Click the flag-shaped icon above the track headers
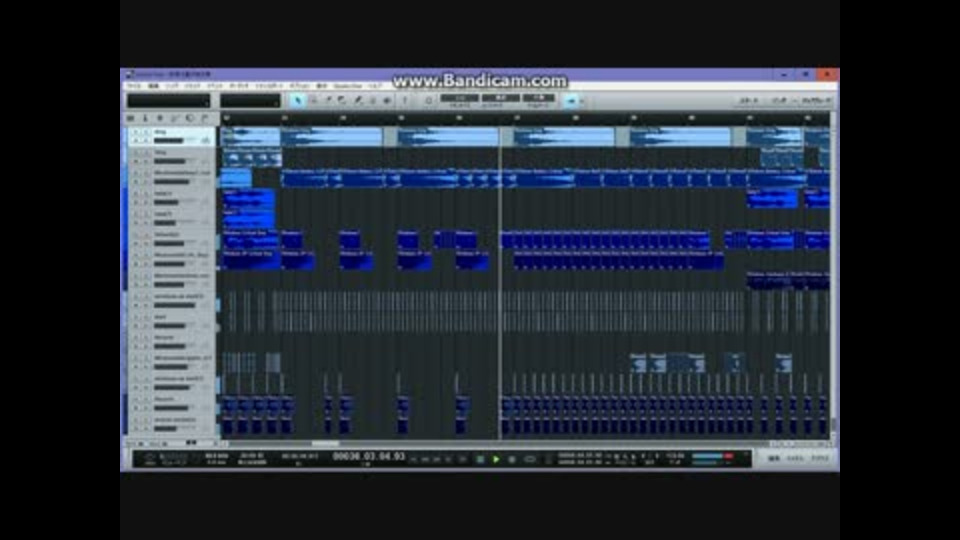This screenshot has width=960, height=540. tap(204, 118)
